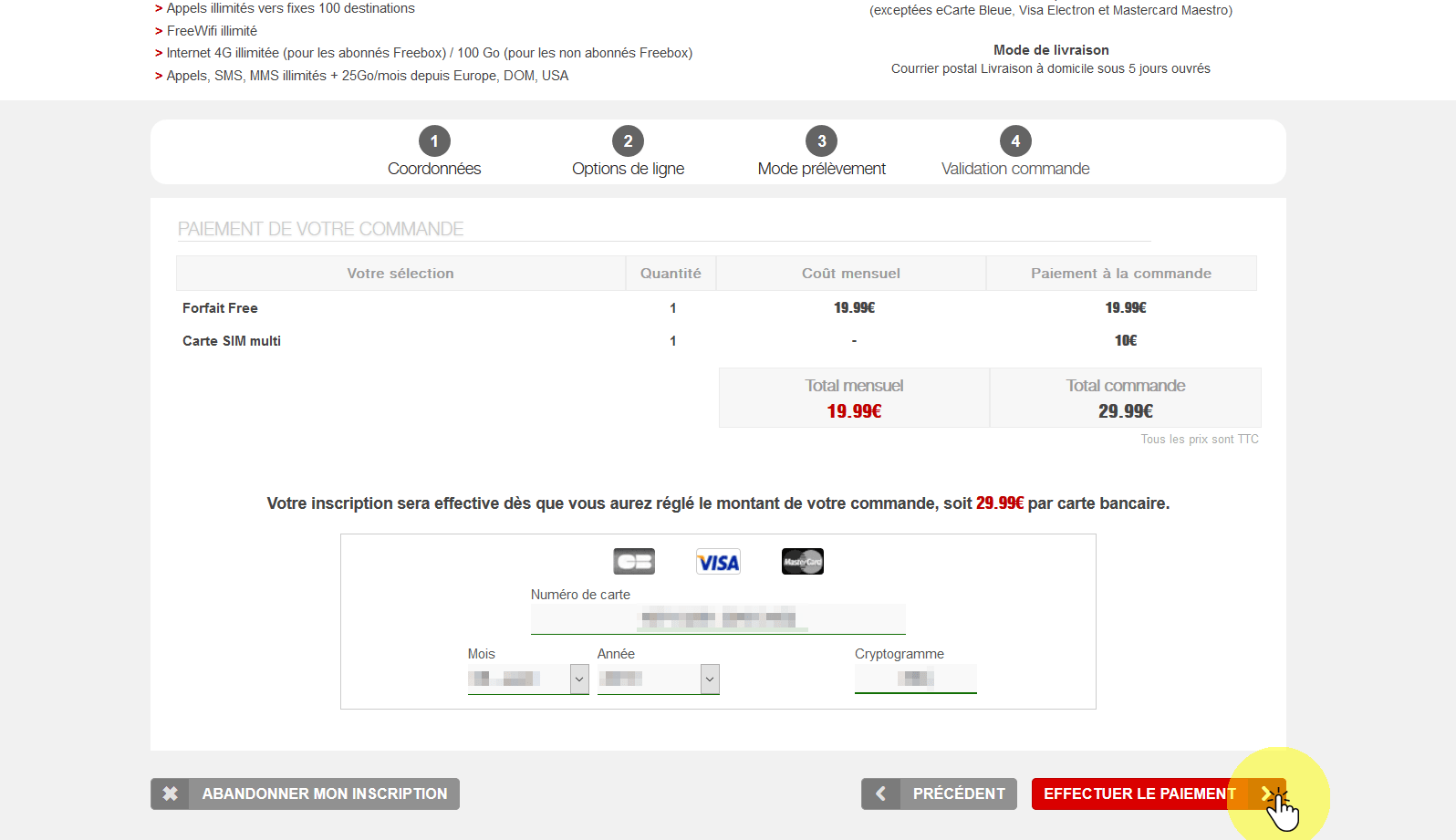Focus the Numéro de carte field
Viewport: 1456px width, 840px height.
[x=718, y=618]
